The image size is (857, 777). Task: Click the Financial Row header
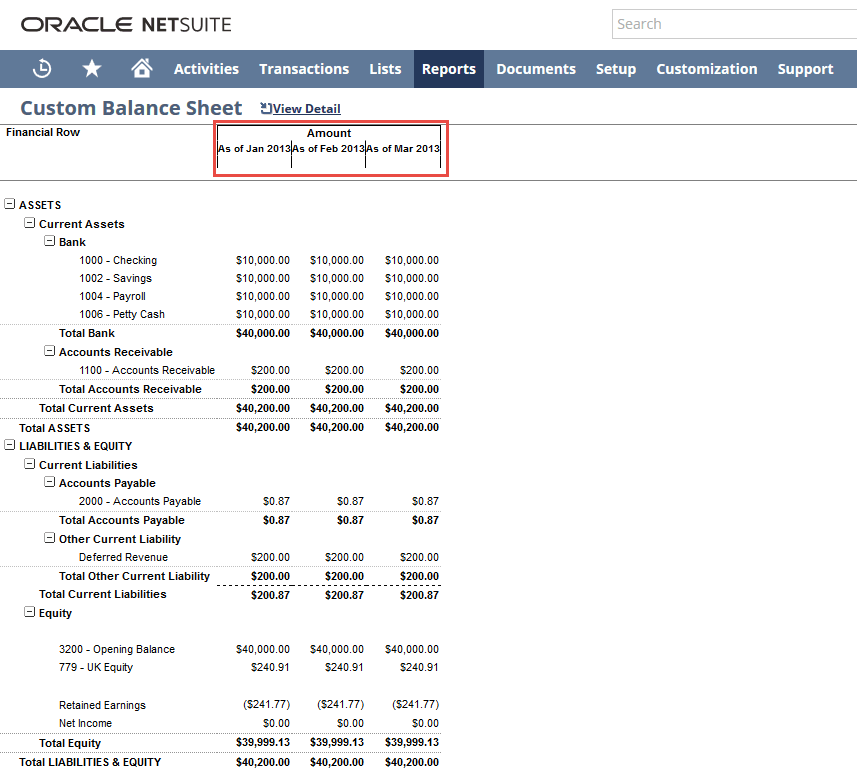point(43,132)
